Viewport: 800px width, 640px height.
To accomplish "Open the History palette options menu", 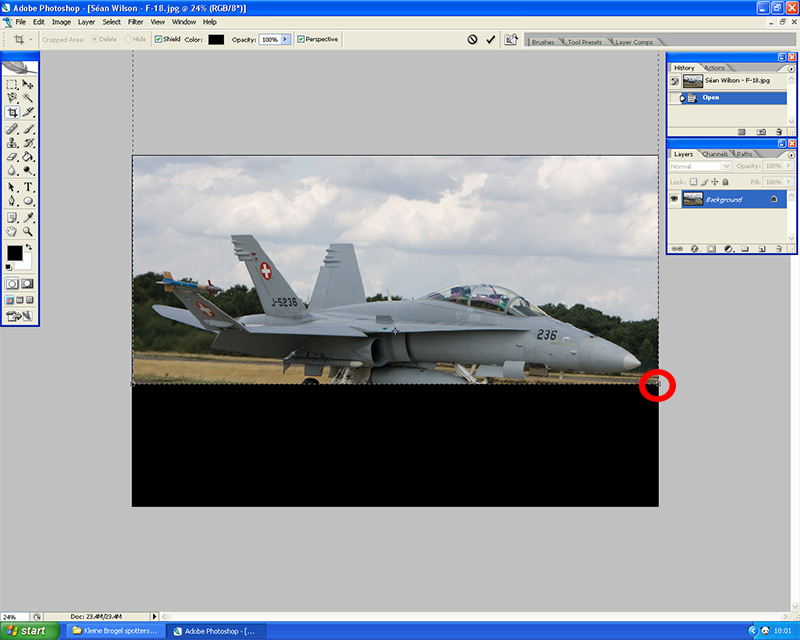I will pyautogui.click(x=791, y=69).
